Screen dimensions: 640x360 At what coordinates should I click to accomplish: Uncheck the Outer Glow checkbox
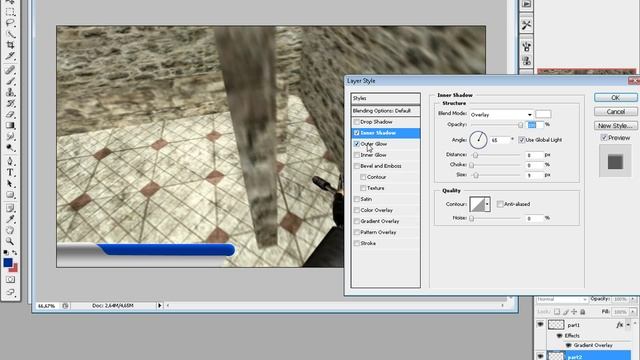[357, 144]
